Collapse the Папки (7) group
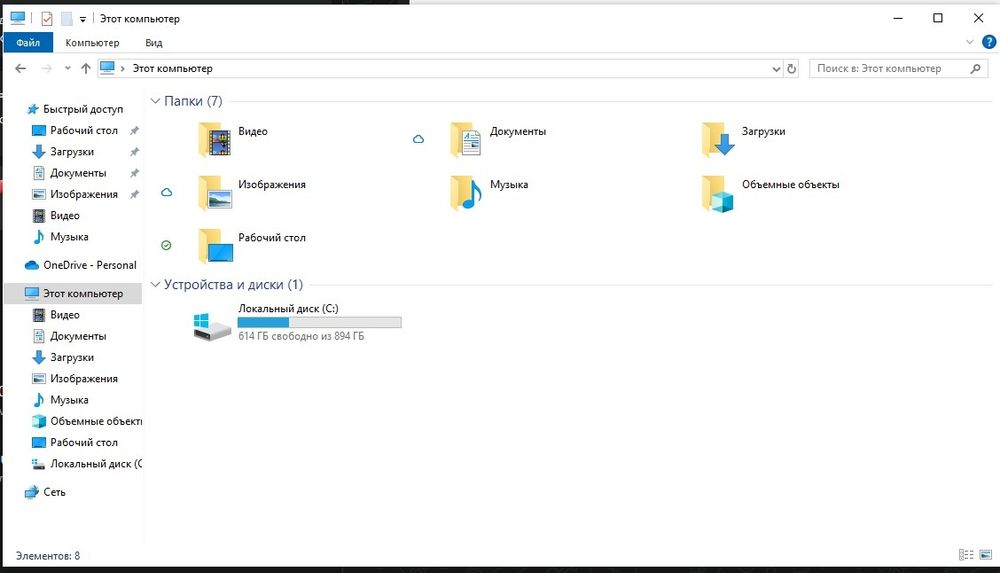Image resolution: width=1000 pixels, height=573 pixels. tap(155, 101)
